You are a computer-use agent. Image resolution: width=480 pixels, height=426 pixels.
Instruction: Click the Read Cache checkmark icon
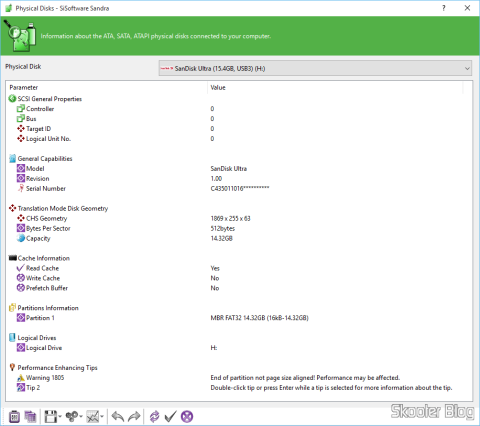21,268
